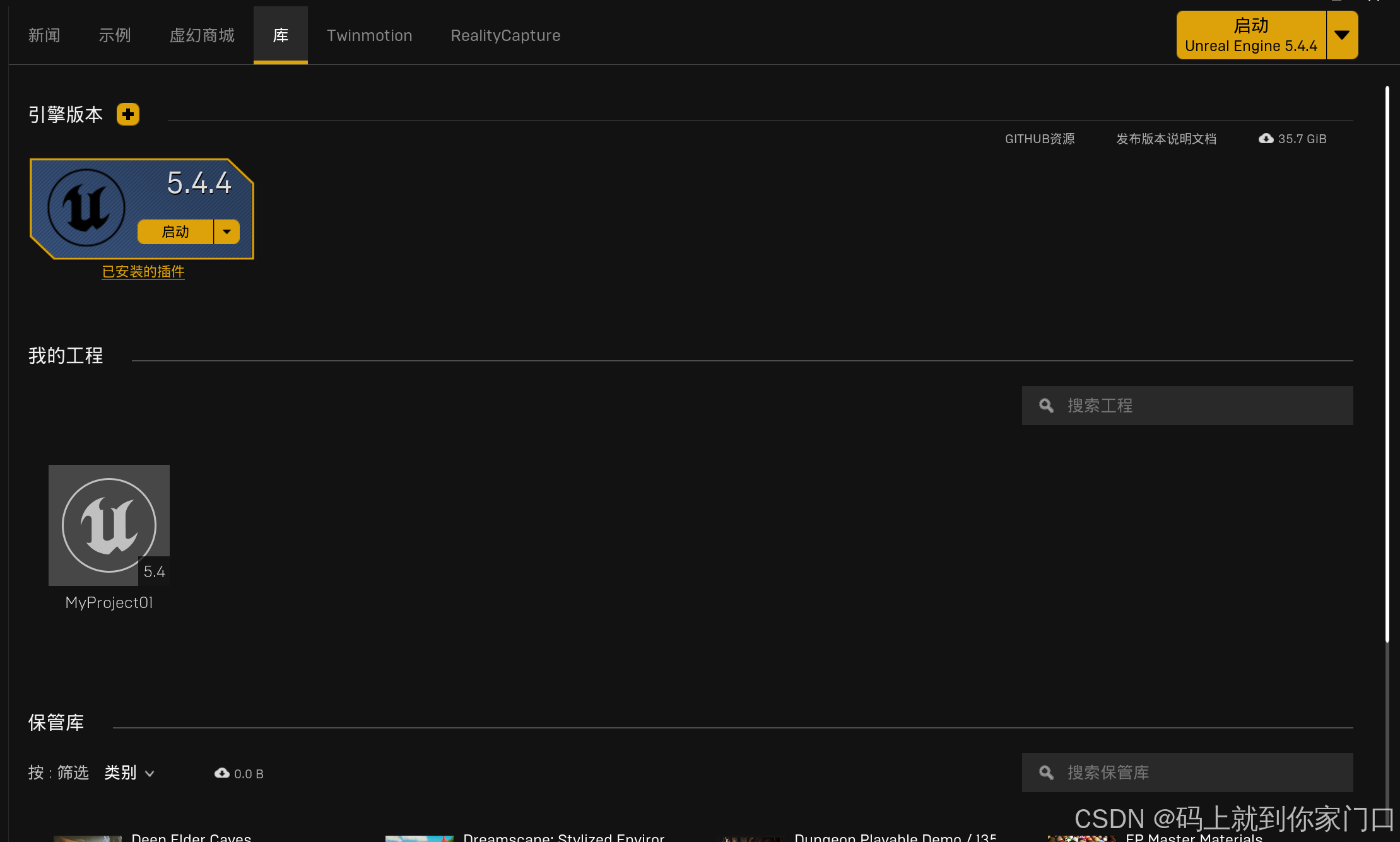Open the MyProject01 project thumbnail
This screenshot has height=842, width=1400.
pos(109,525)
